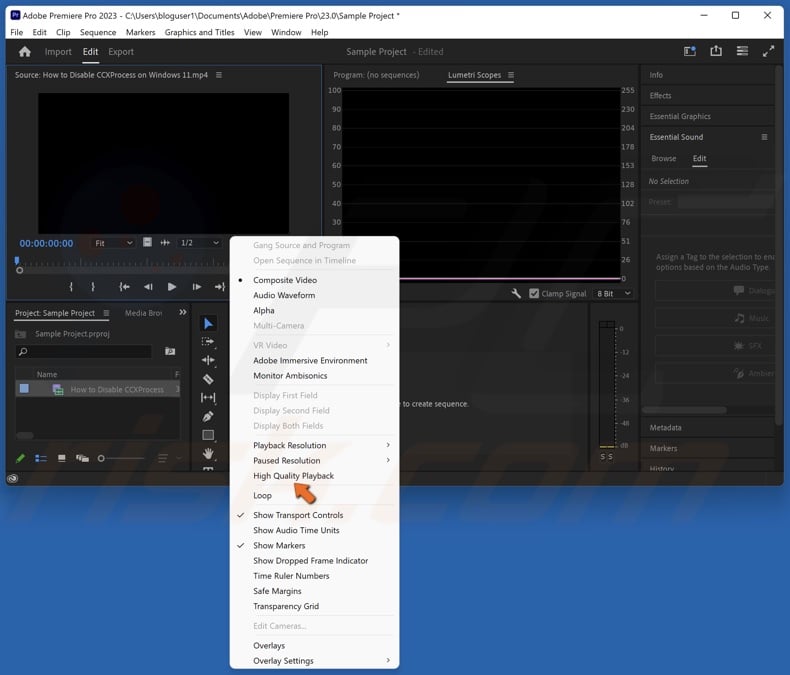Select the Pen tool
The height and width of the screenshot is (675, 790).
coord(208,416)
